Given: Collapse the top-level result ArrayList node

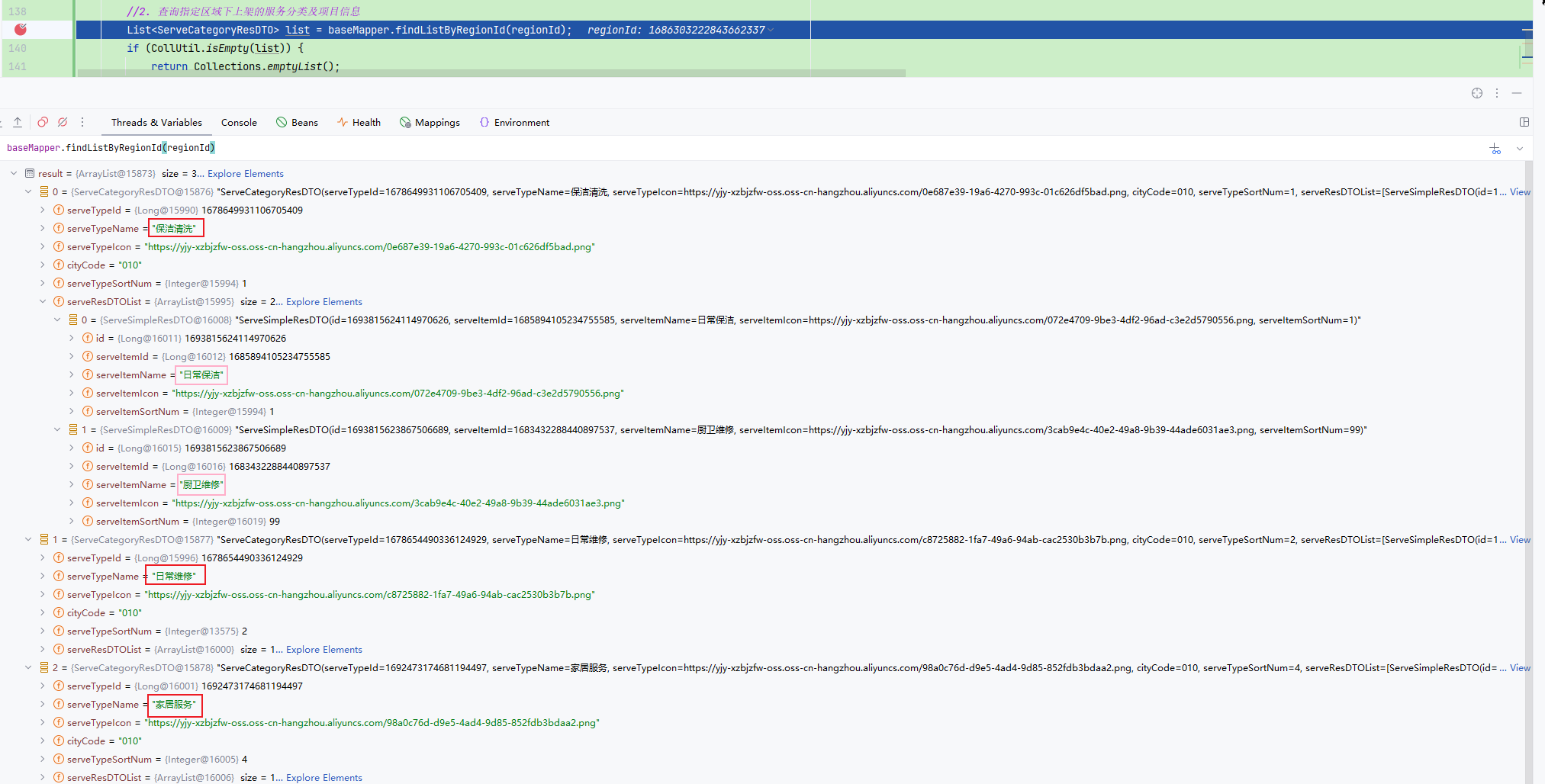Looking at the screenshot, I should pyautogui.click(x=14, y=174).
